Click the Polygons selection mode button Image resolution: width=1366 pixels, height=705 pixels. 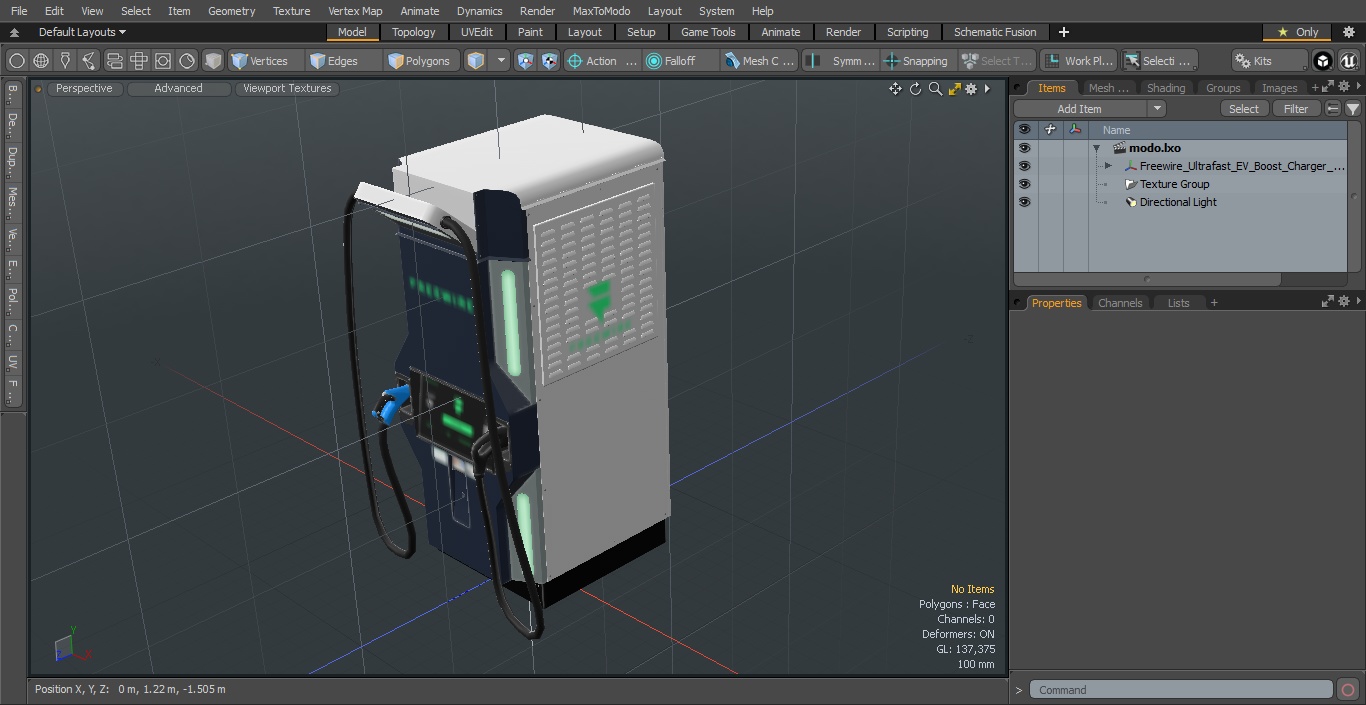[419, 61]
